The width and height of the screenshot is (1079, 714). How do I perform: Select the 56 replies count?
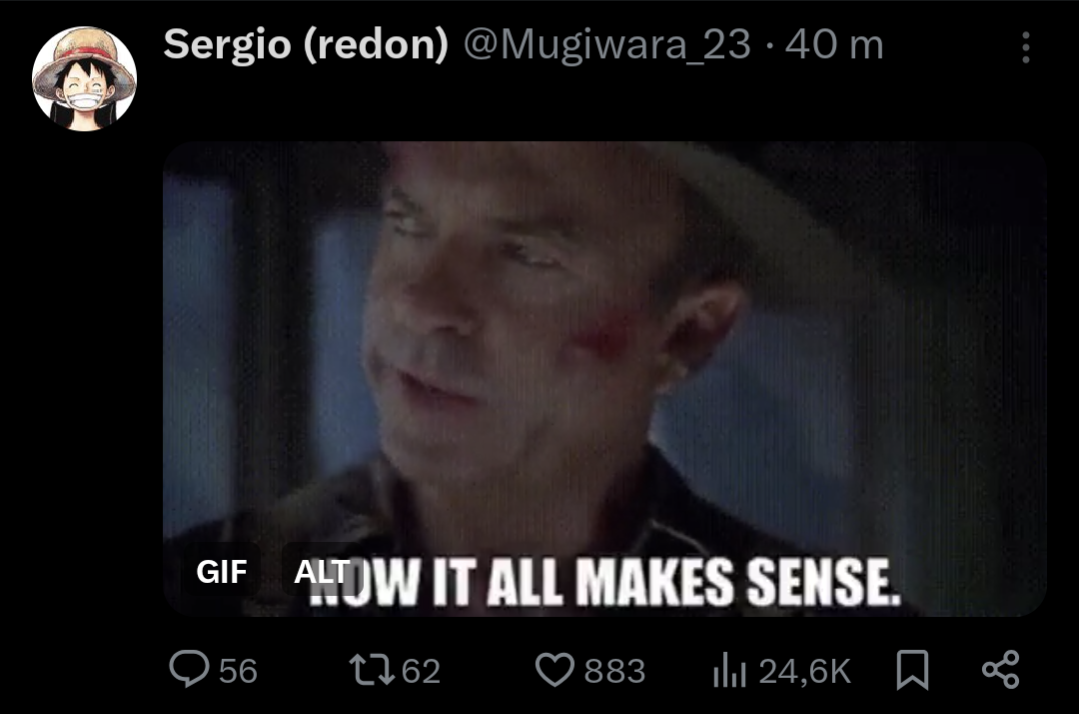tap(238, 671)
